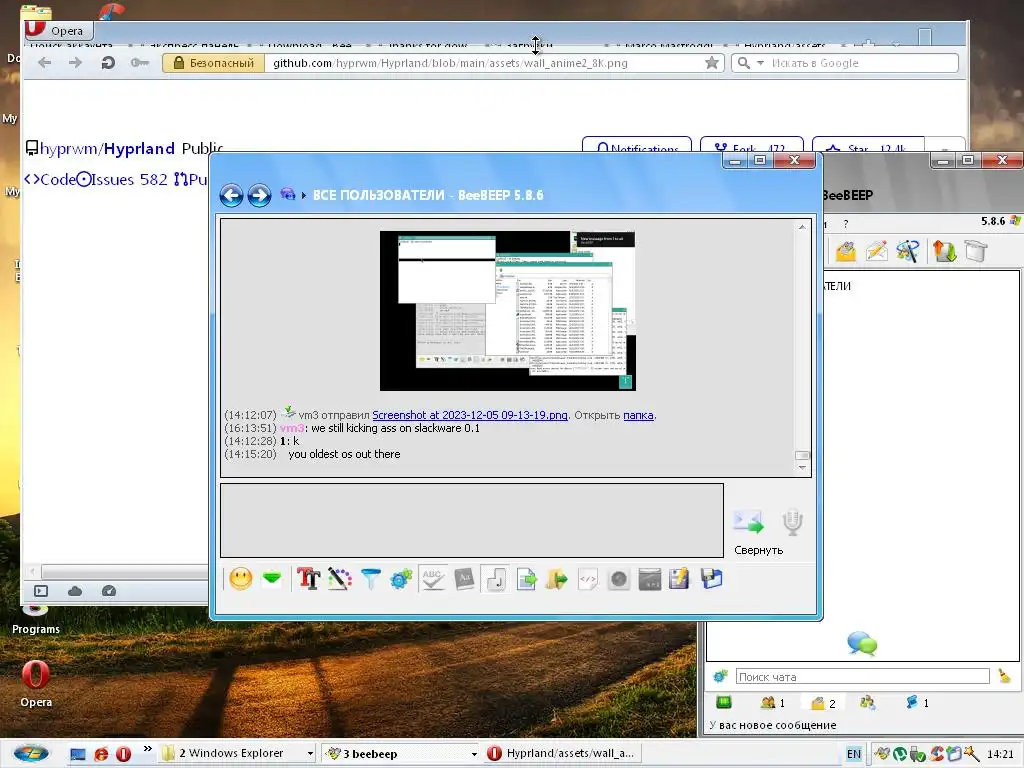Switch to the chats tab showing 2
The width and height of the screenshot is (1024, 768).
[823, 703]
